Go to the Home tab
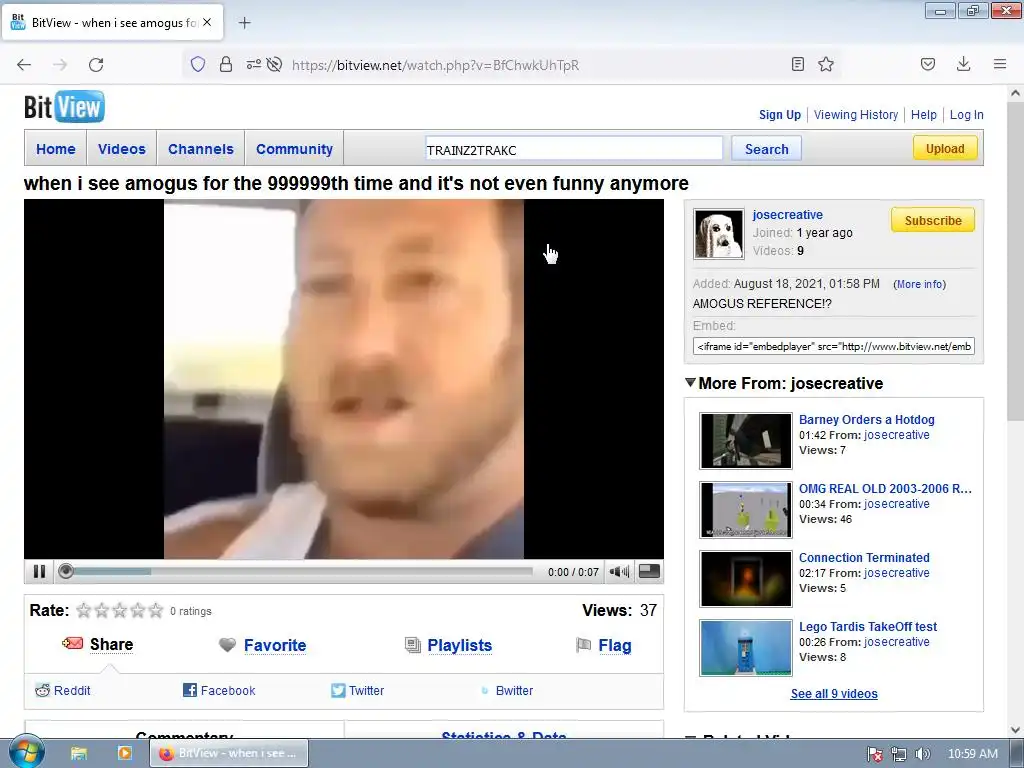Image resolution: width=1024 pixels, height=768 pixels. (56, 149)
